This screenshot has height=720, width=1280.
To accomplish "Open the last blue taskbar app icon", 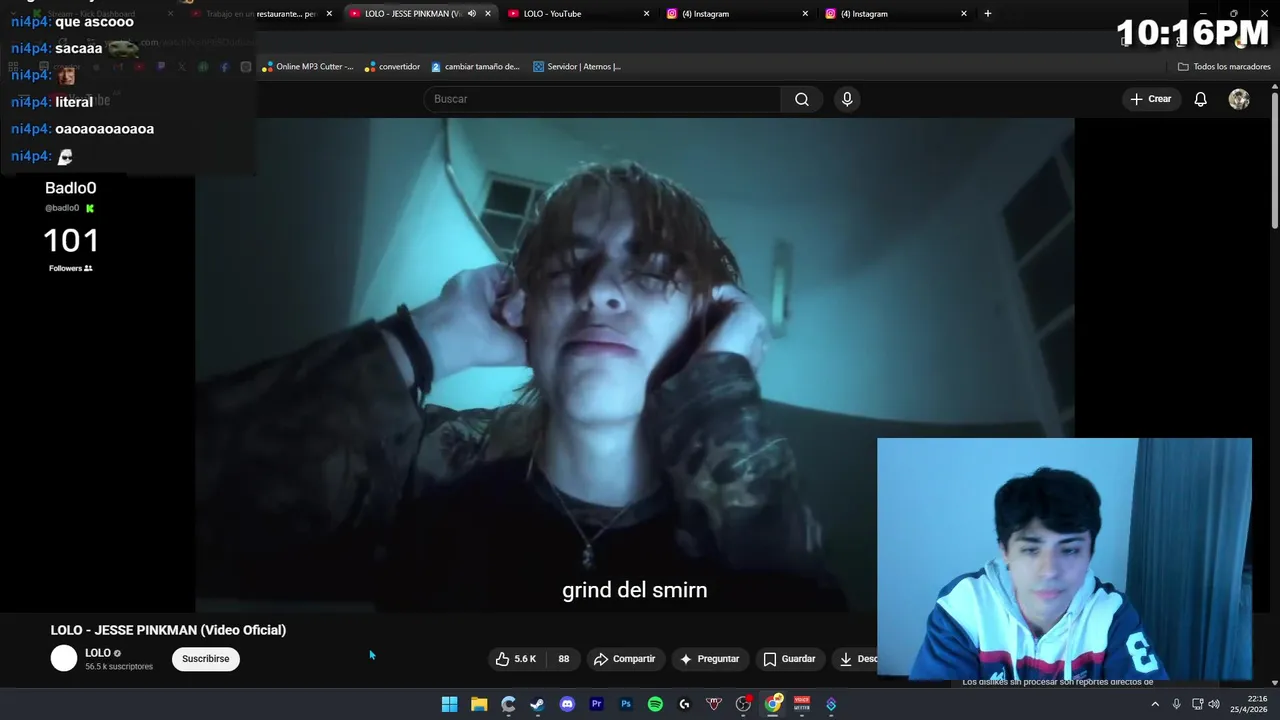I will 831,704.
